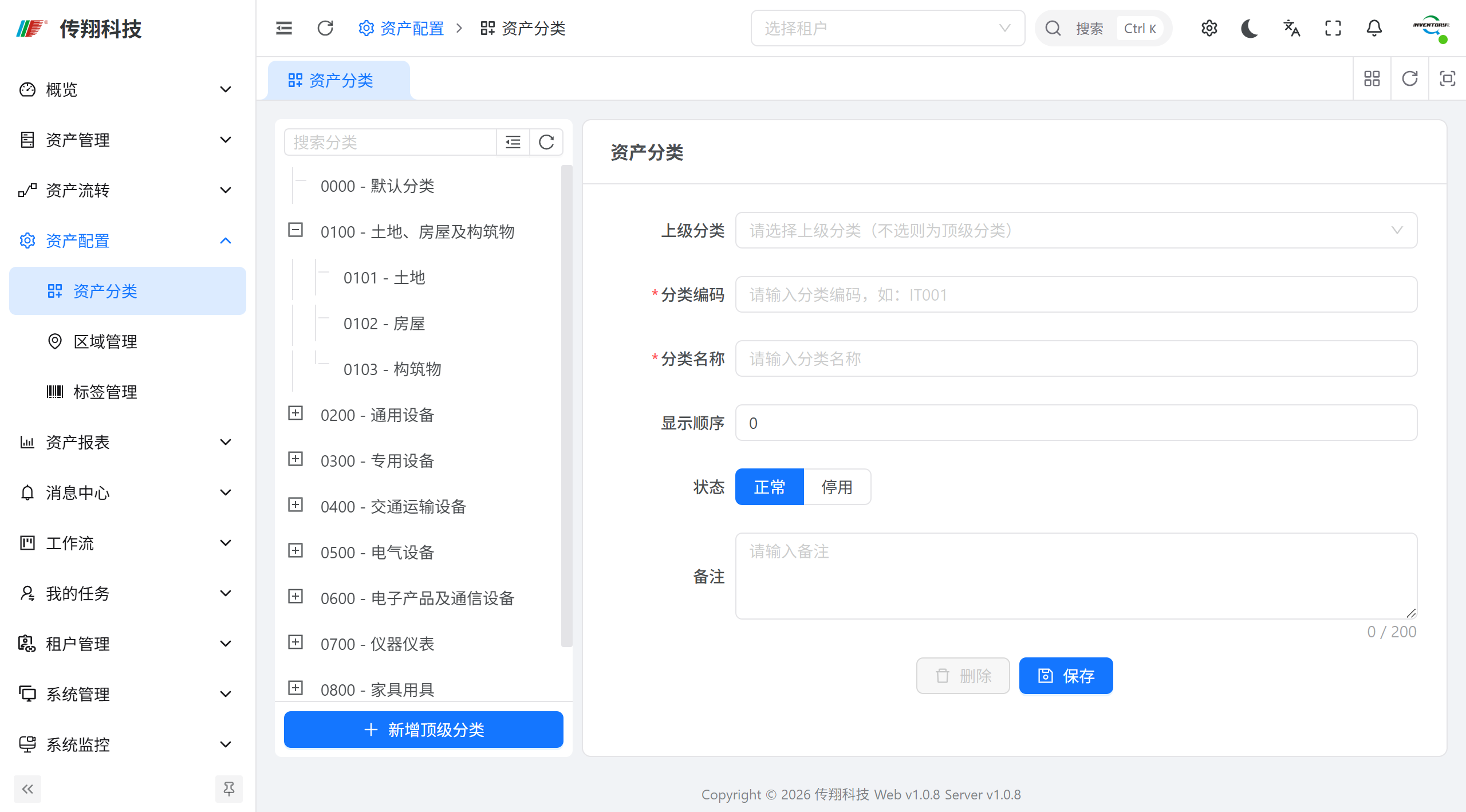This screenshot has width=1466, height=812.
Task: Click the search magnifier icon
Action: [x=1053, y=28]
